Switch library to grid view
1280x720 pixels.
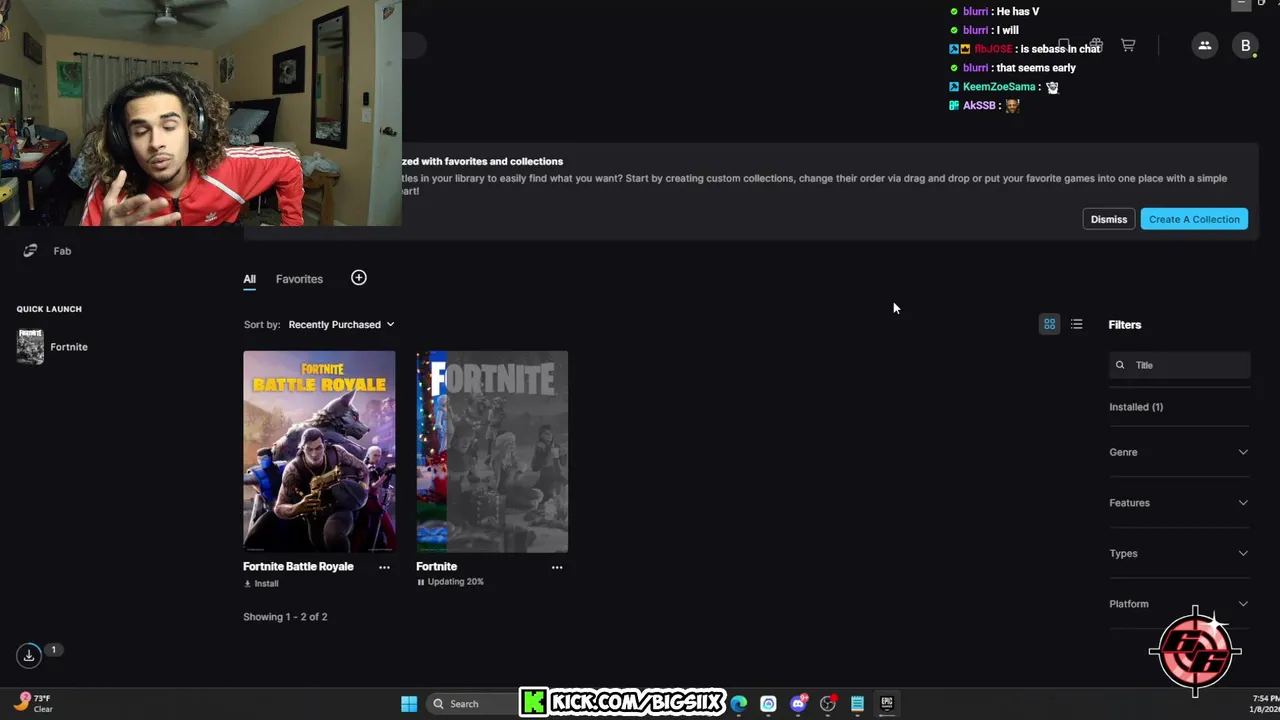click(x=1049, y=324)
